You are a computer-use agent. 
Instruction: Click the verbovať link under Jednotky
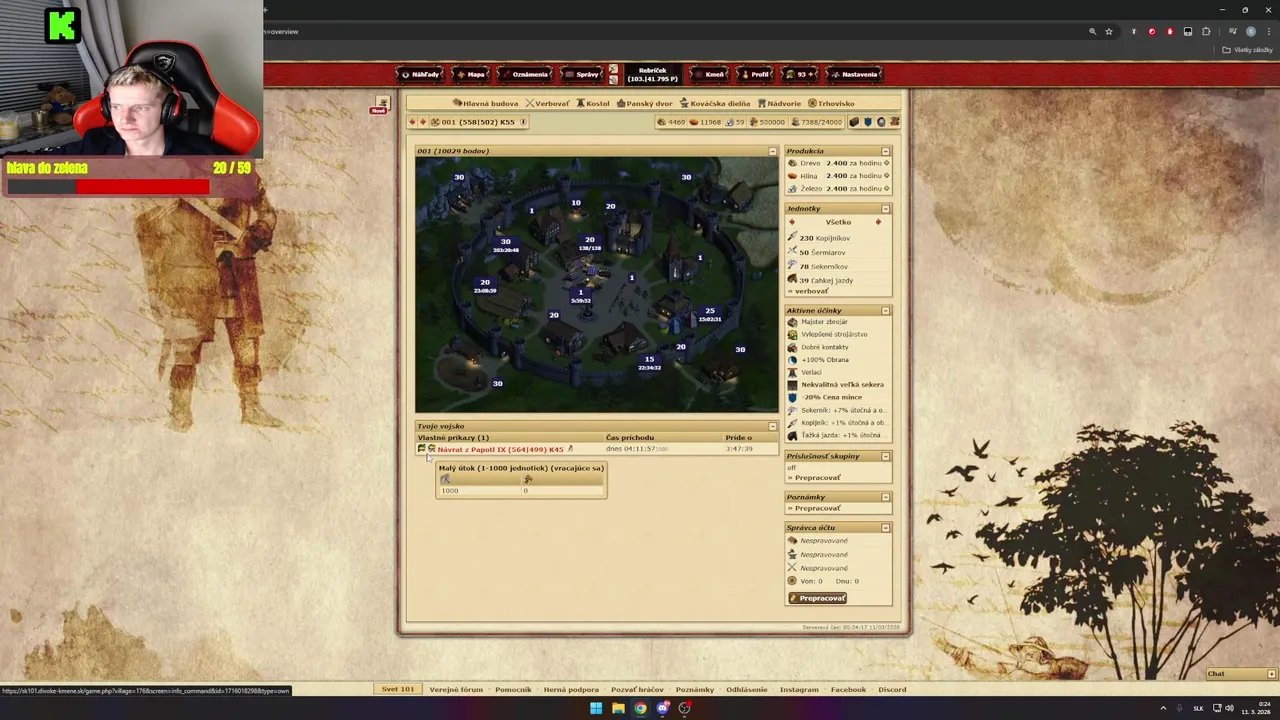pos(811,291)
